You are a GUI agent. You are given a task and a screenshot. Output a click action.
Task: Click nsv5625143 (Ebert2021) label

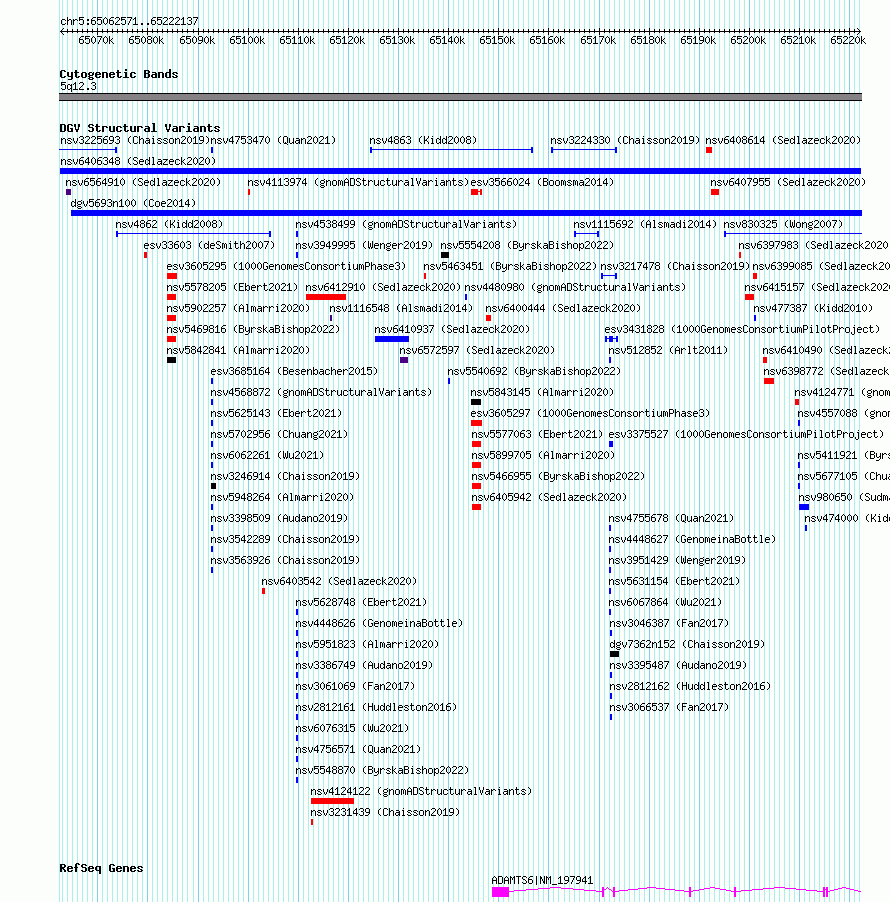[x=276, y=414]
